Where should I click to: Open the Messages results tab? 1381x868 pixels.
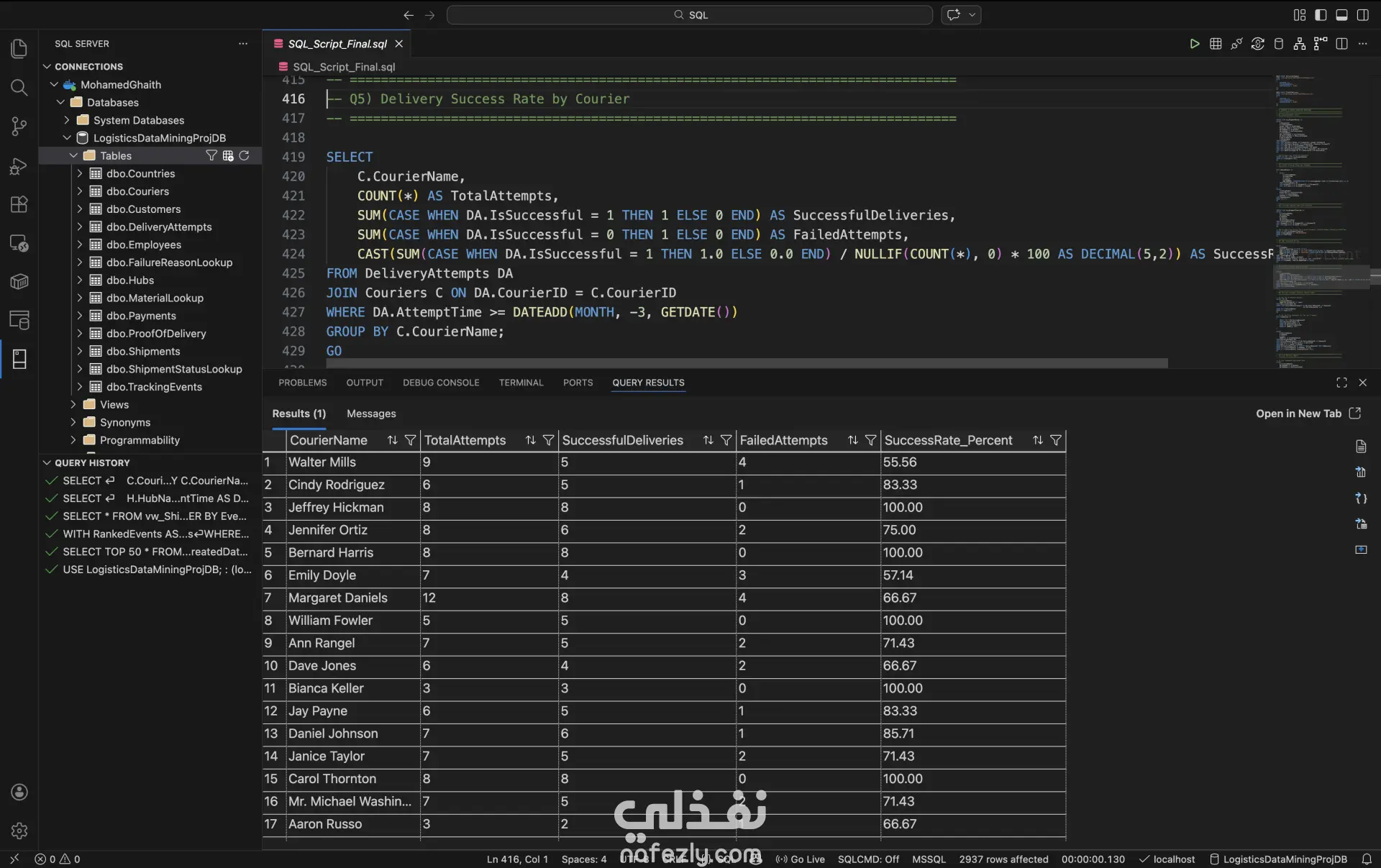(371, 414)
